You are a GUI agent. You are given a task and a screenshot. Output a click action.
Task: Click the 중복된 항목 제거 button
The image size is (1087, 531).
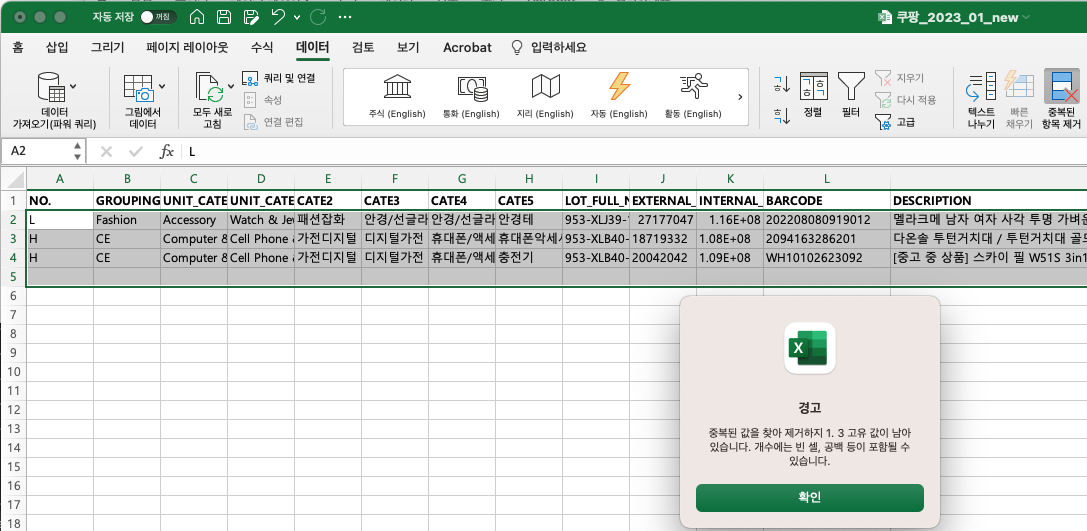point(1062,101)
